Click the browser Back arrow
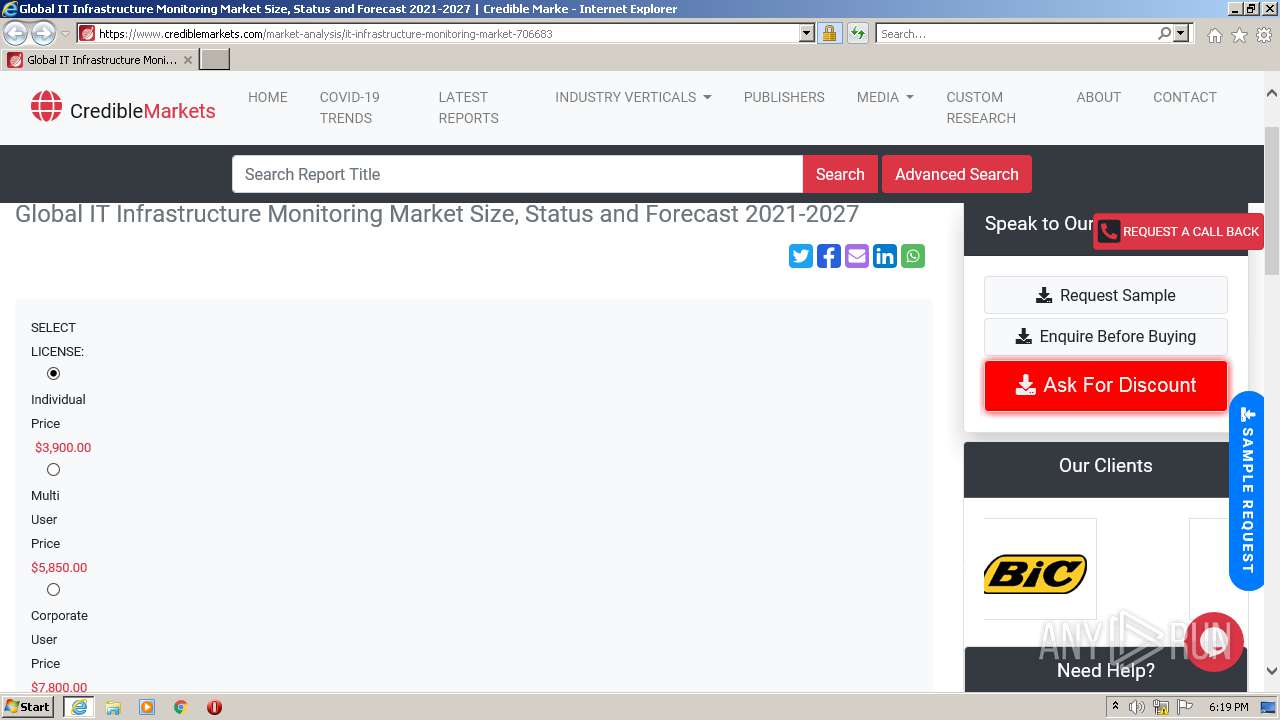Image resolution: width=1280 pixels, height=720 pixels. point(16,33)
